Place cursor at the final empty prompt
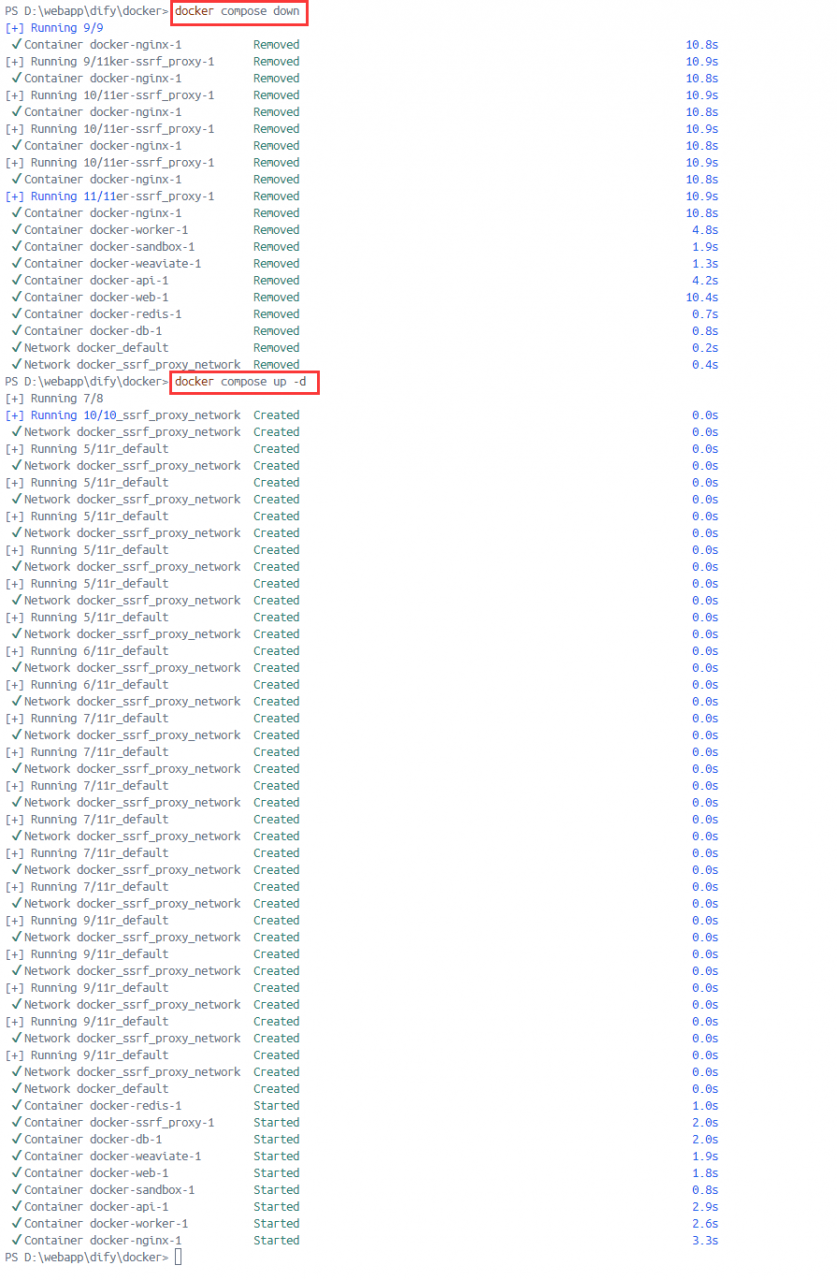Image resolution: width=837 pixels, height=1280 pixels. (x=178, y=1257)
